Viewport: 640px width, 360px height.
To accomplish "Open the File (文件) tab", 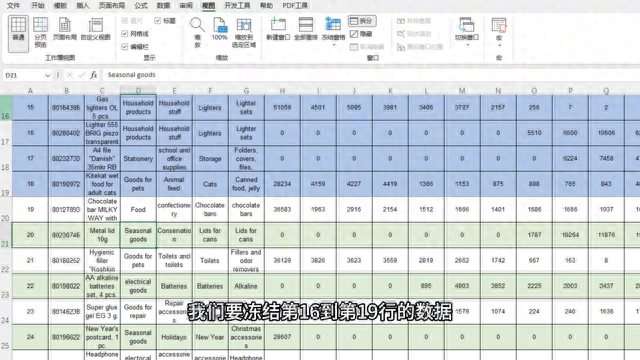I will tap(13, 5).
